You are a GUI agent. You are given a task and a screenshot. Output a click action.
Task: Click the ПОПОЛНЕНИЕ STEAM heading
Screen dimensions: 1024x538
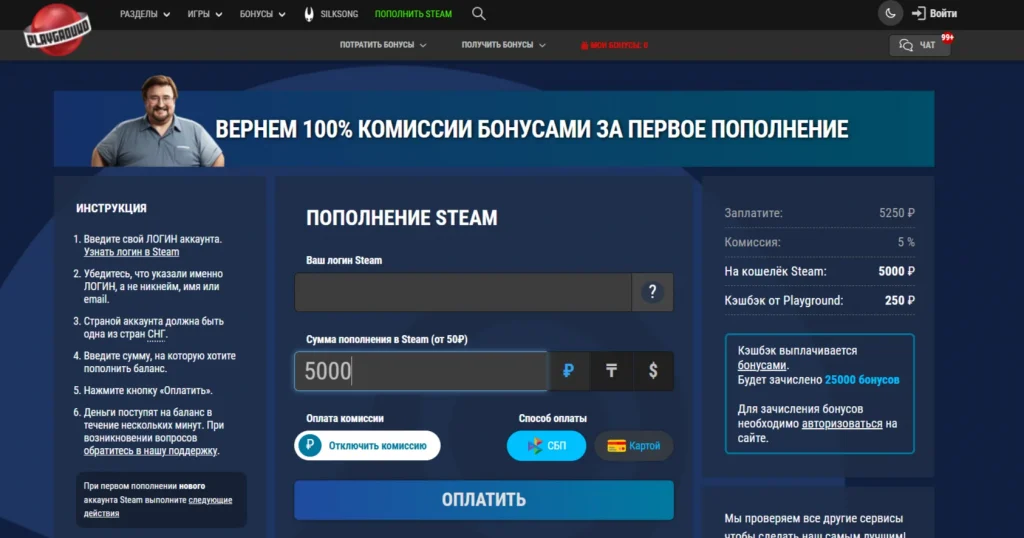[402, 217]
